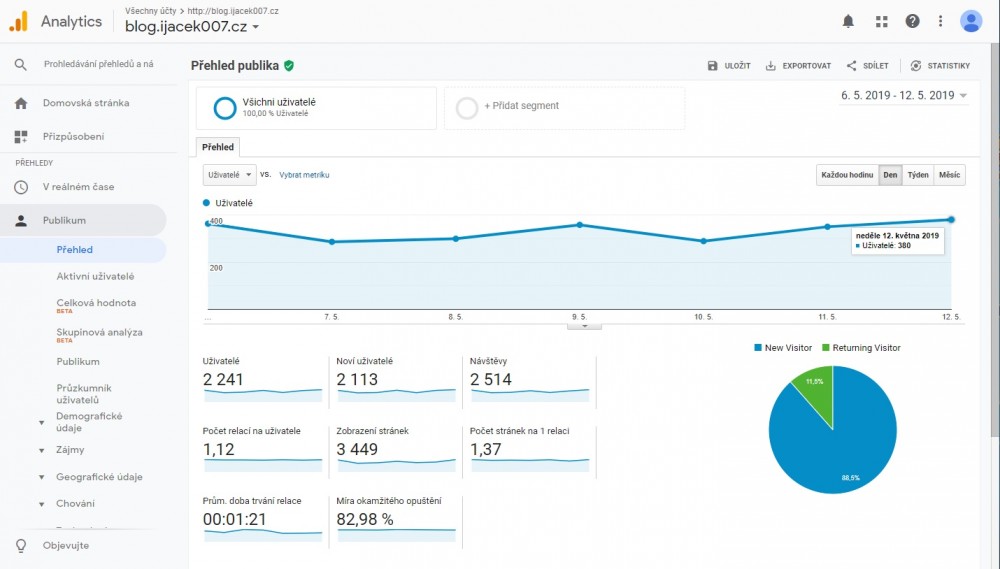Click the notifications bell icon
The image size is (1000, 569).
[x=848, y=21]
